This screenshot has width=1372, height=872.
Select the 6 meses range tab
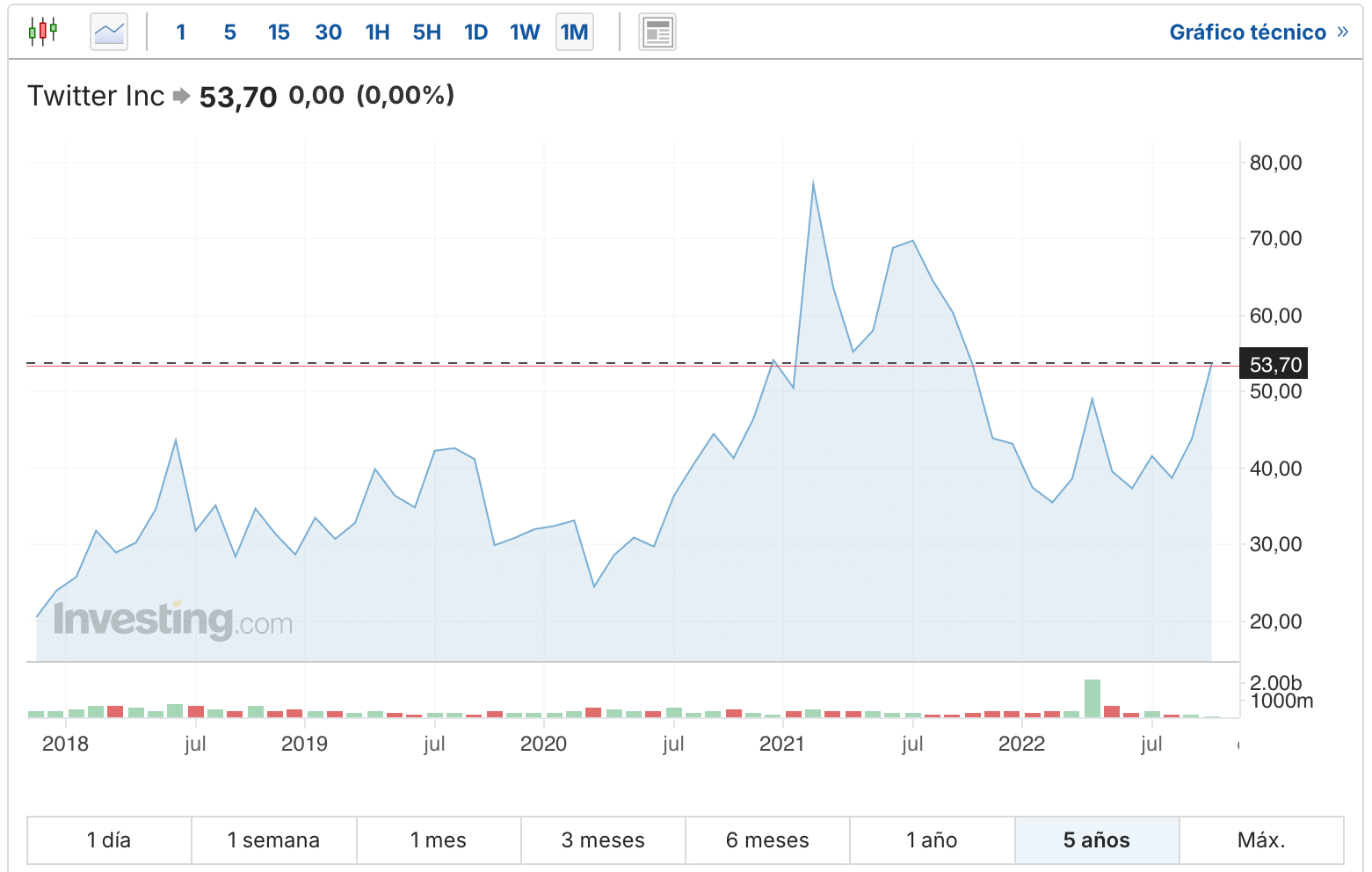pyautogui.click(x=767, y=840)
